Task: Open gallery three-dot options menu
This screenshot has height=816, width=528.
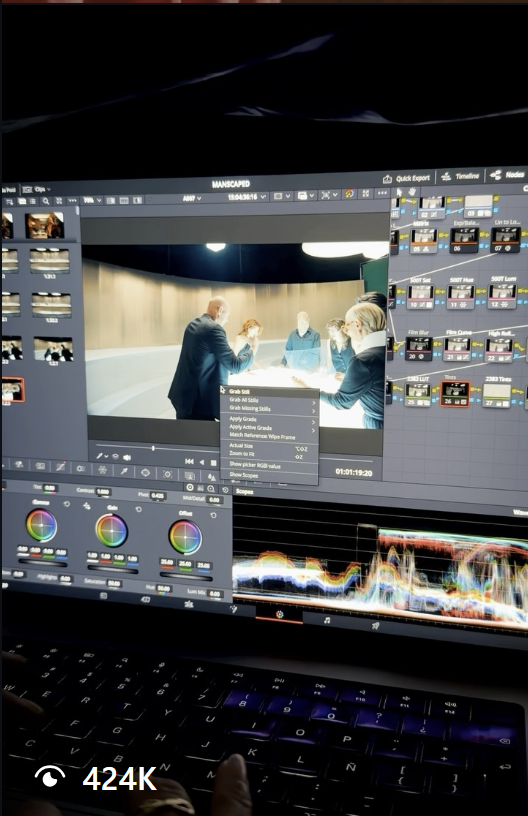Action: [x=72, y=201]
